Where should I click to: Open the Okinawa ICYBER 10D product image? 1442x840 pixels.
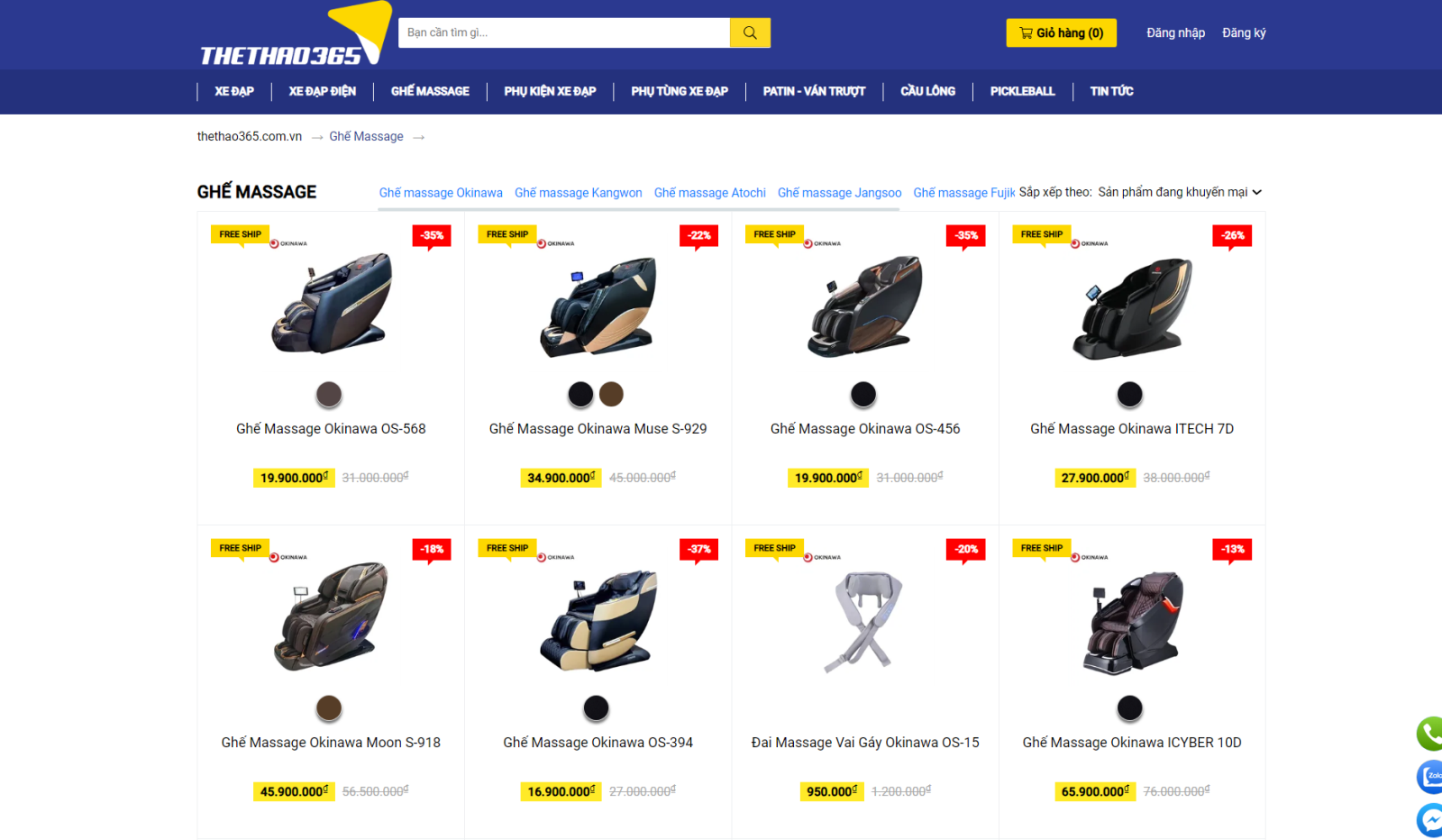[x=1132, y=621]
